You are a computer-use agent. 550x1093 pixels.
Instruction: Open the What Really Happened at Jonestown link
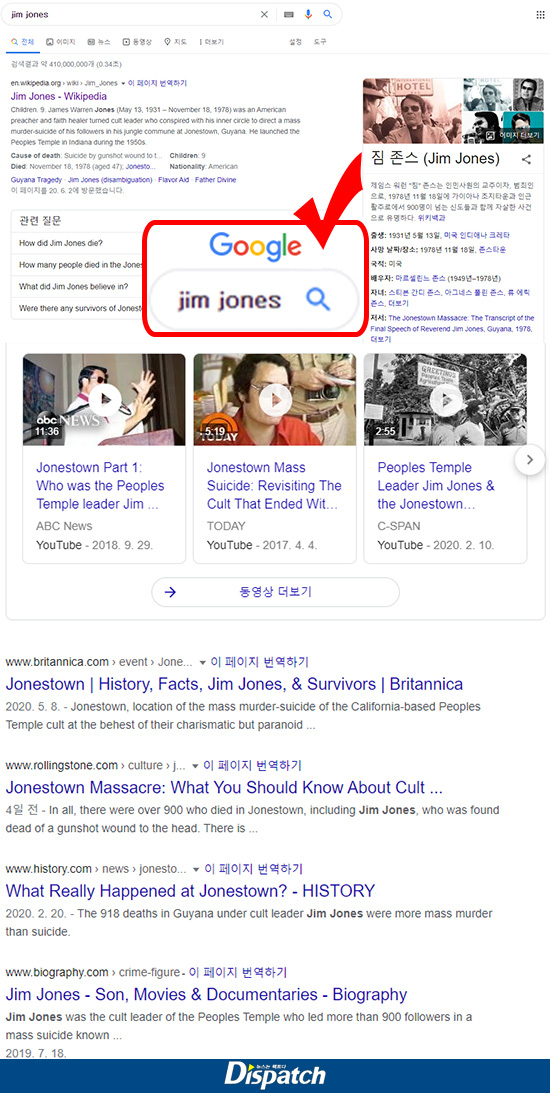tap(190, 891)
